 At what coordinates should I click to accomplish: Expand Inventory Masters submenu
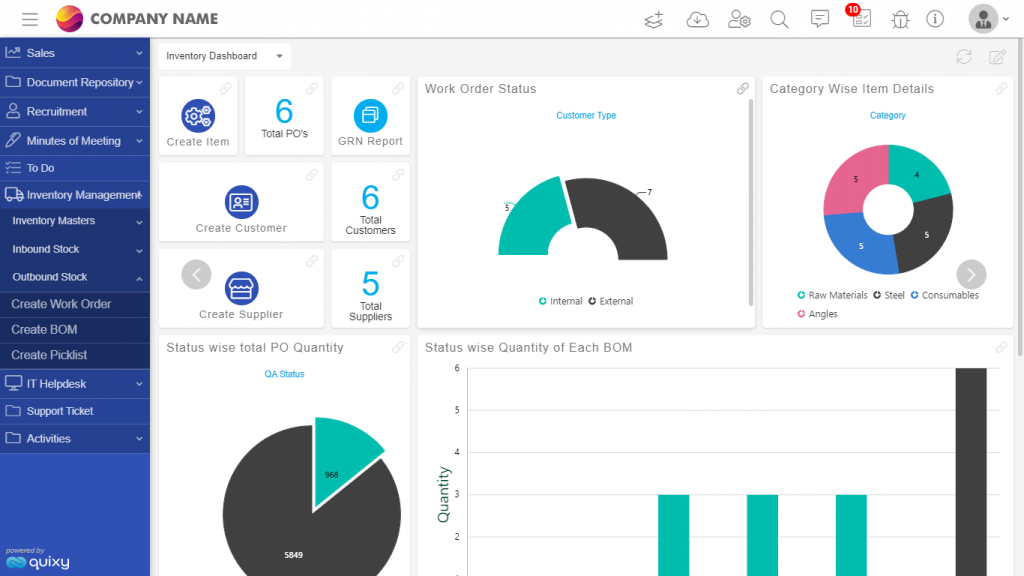[74, 221]
